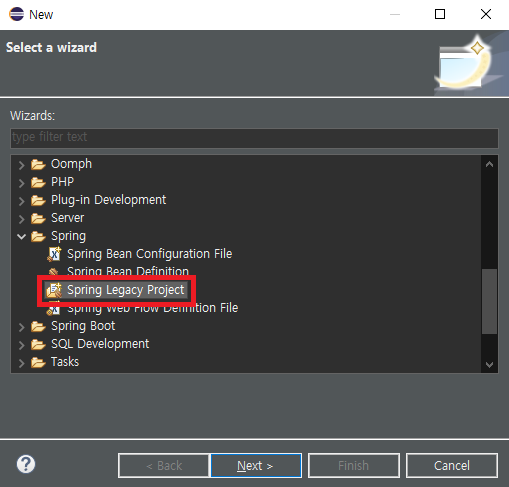
Task: Click the Tasks folder icon
Action: click(38, 362)
